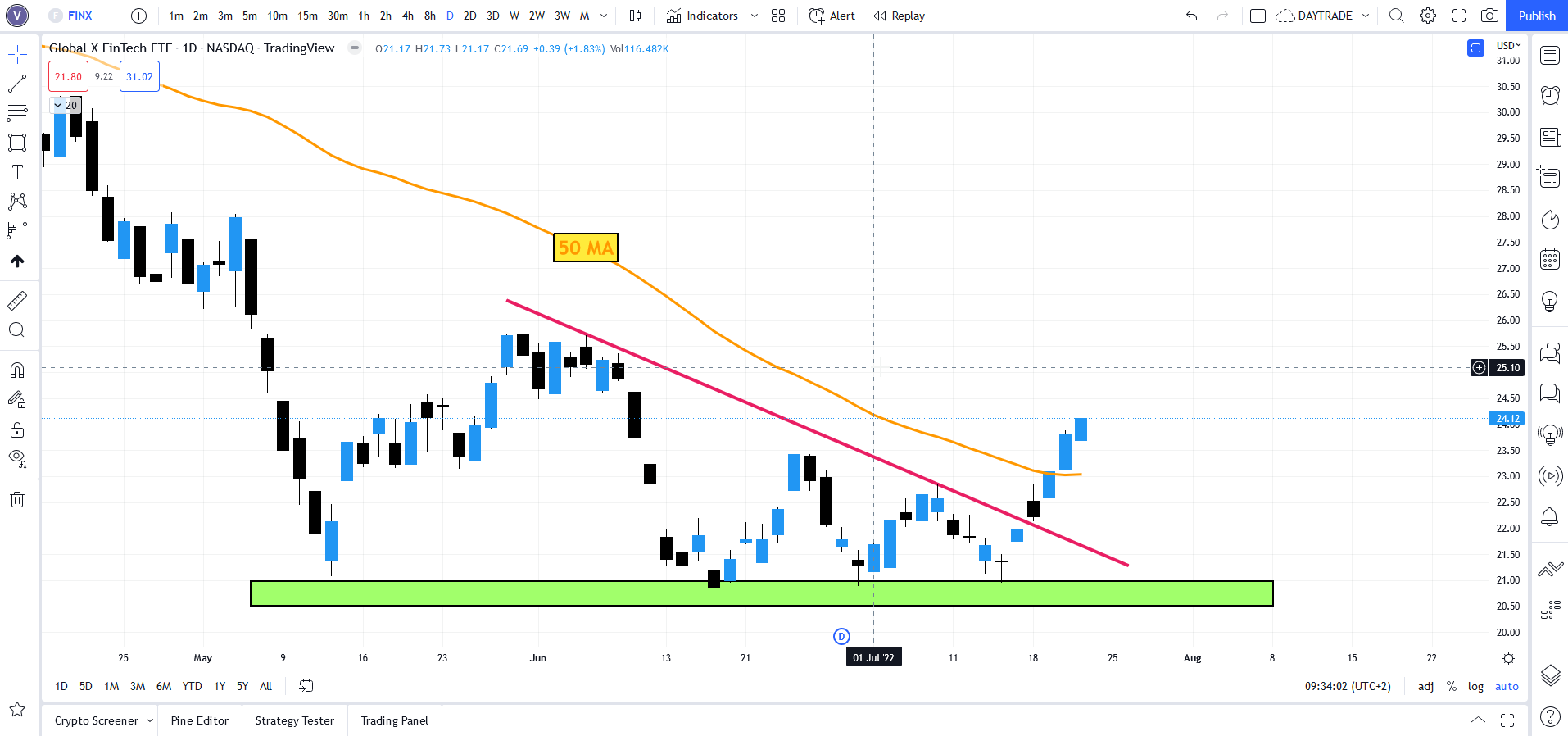1568x736 pixels.
Task: Switch to the 1m timeframe
Action: [x=176, y=16]
